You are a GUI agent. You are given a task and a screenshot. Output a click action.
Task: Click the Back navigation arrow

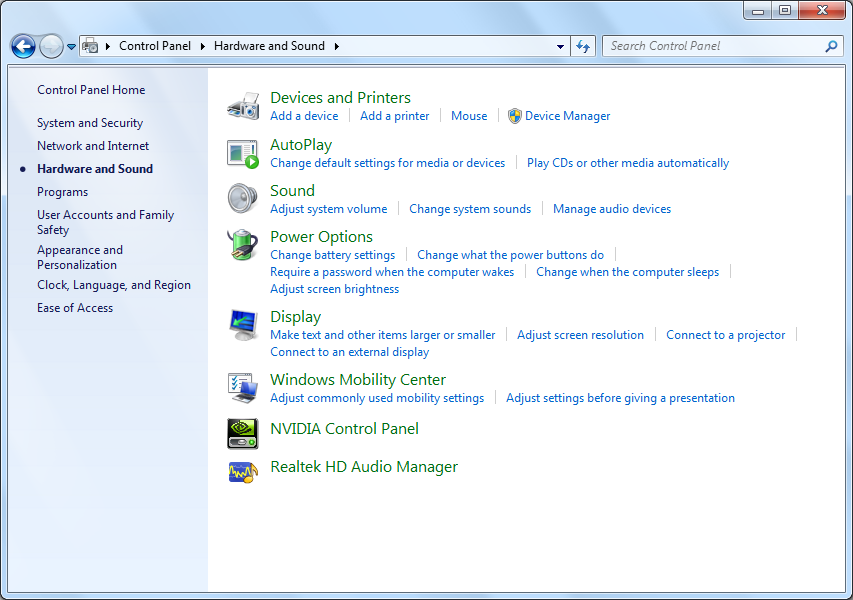(23, 47)
